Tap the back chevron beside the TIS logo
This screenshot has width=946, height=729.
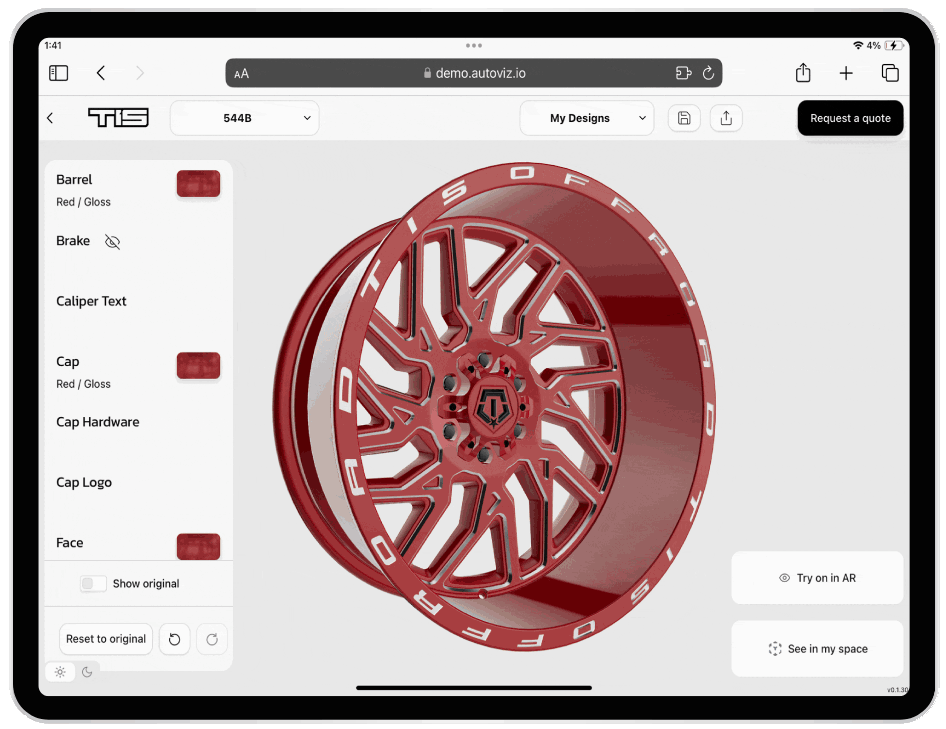(50, 118)
